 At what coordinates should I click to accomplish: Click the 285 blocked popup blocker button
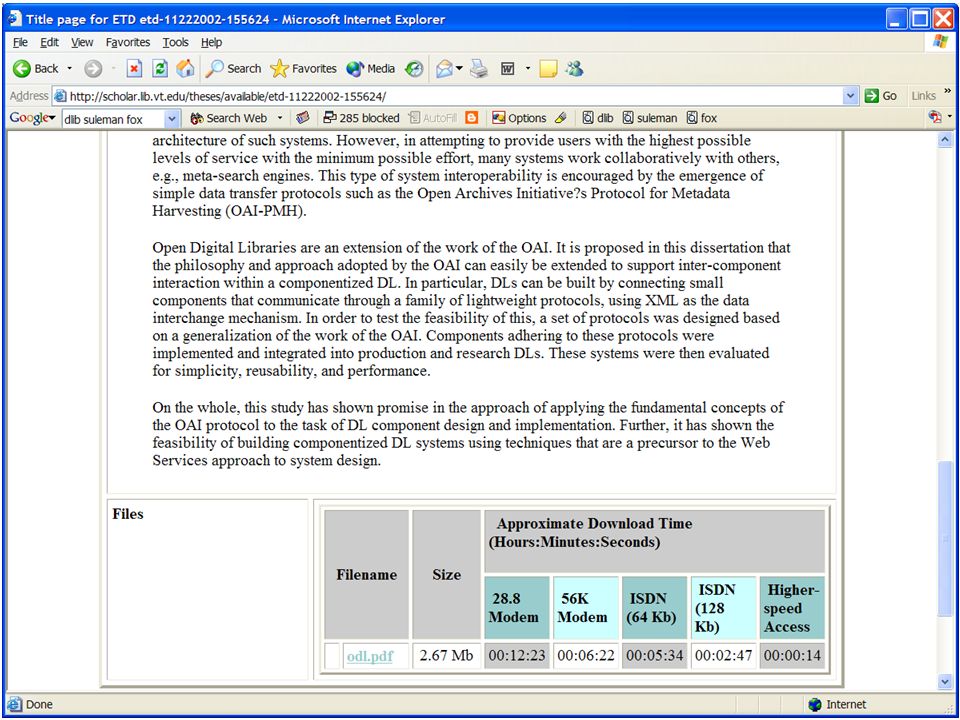click(x=362, y=118)
